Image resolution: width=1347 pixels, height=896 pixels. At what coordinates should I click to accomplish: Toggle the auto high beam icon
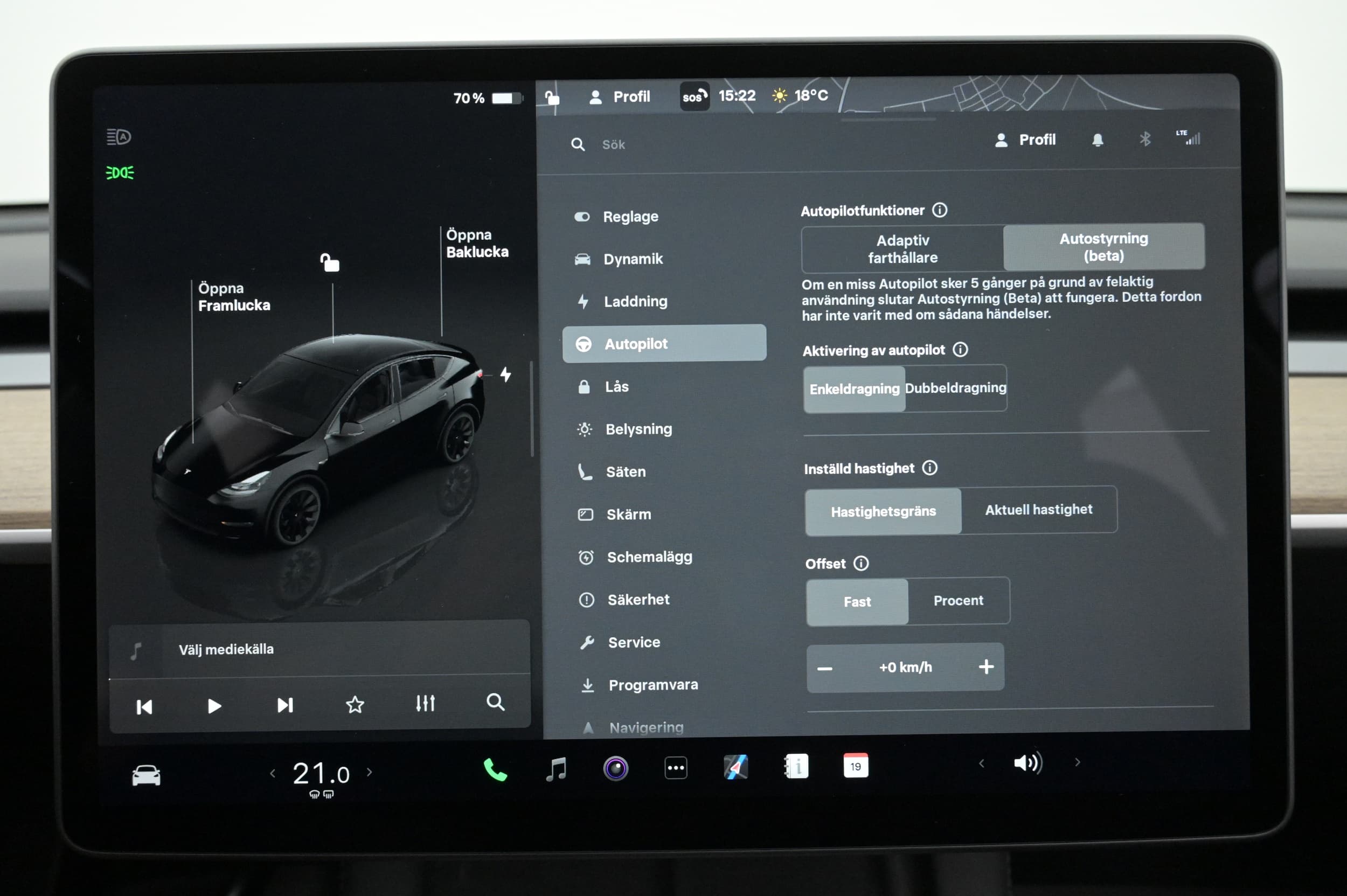119,137
